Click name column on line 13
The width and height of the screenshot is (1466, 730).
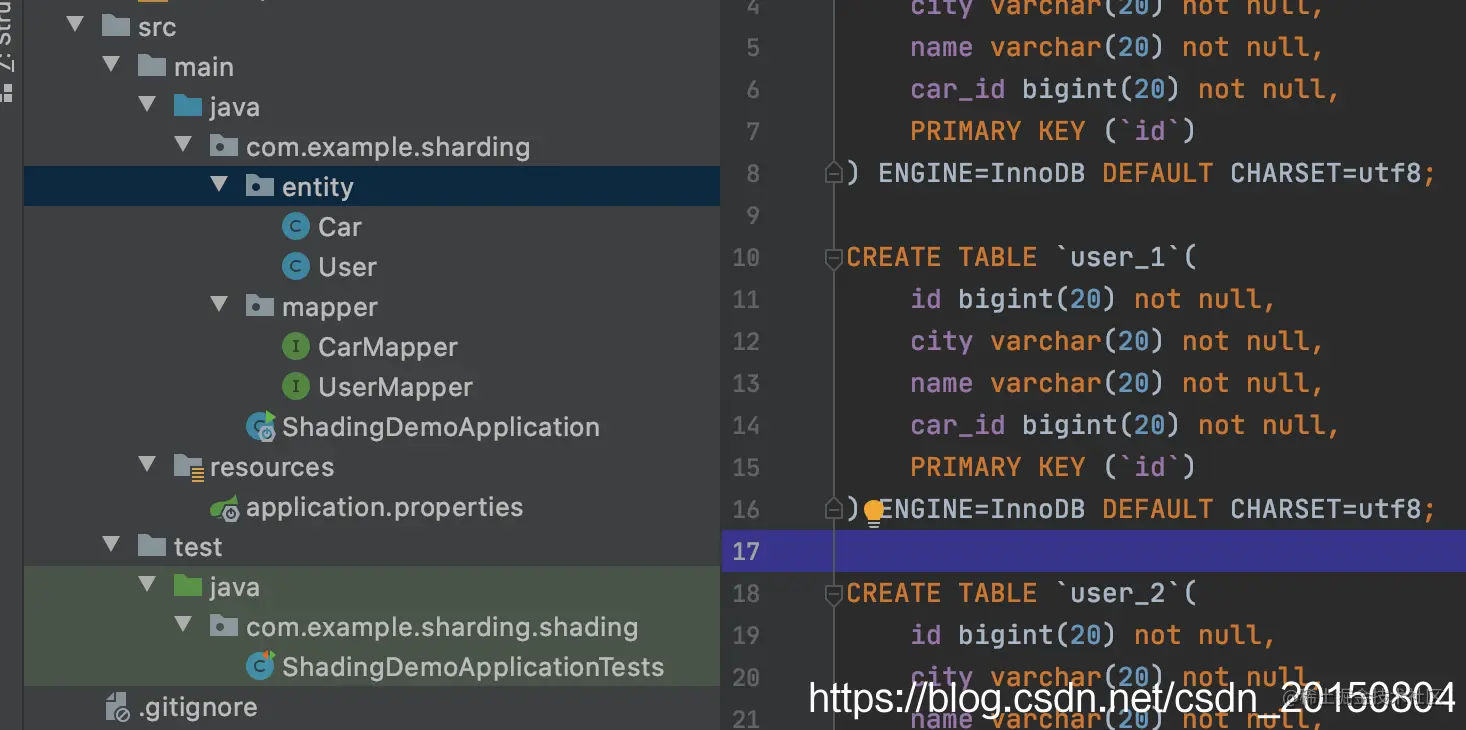click(x=941, y=384)
